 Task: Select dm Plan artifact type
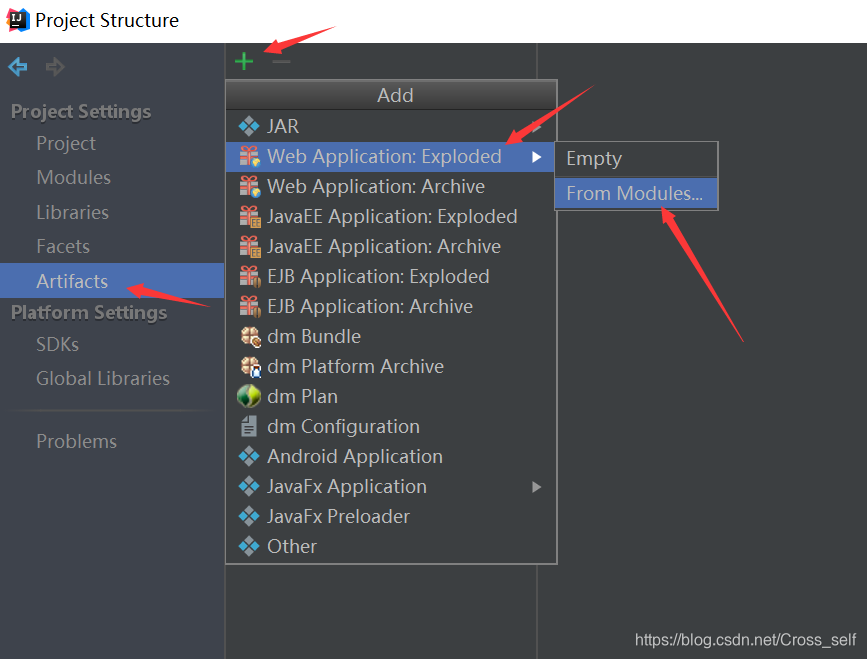coord(390,396)
